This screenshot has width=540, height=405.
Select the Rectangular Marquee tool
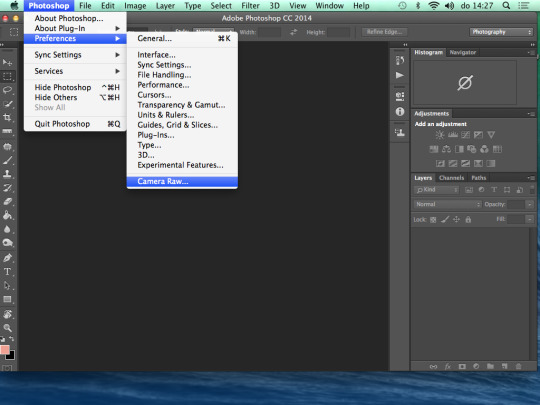[x=7, y=76]
